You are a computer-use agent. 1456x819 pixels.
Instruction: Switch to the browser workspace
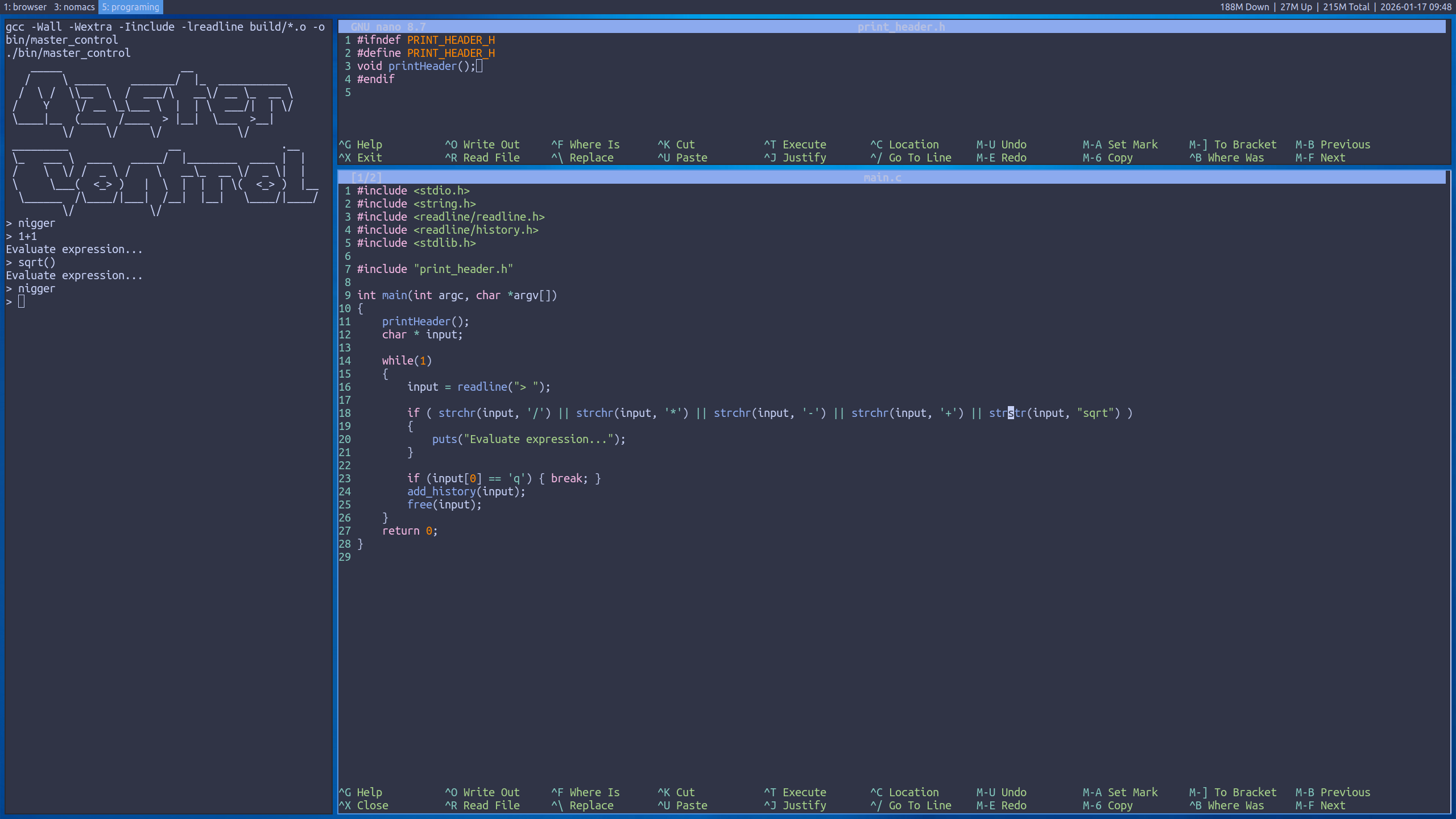click(25, 7)
